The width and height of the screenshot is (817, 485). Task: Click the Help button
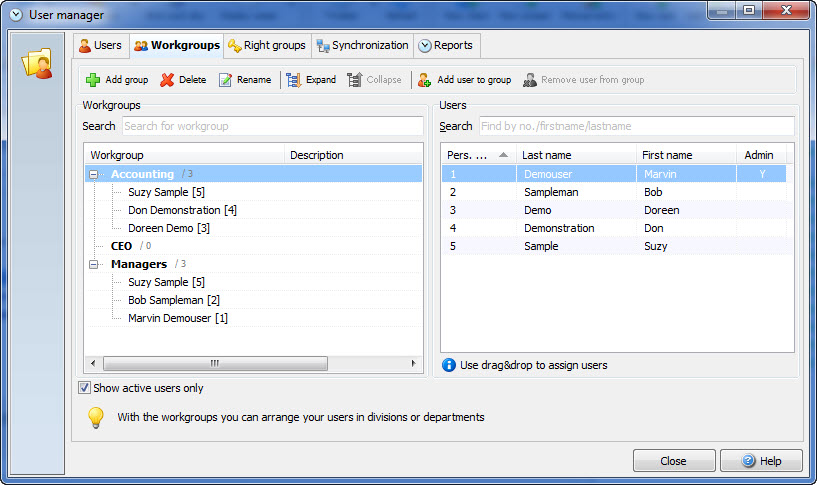(761, 461)
